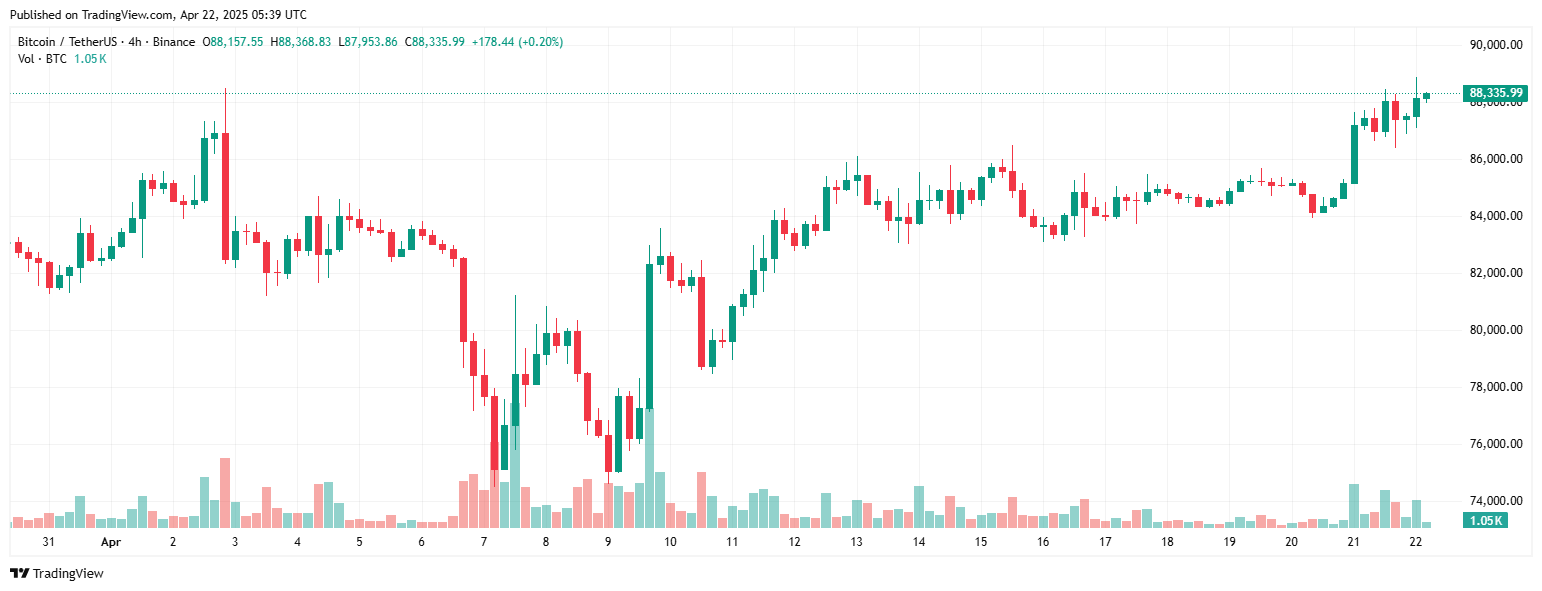Click the open value O88,157.55

pos(233,42)
